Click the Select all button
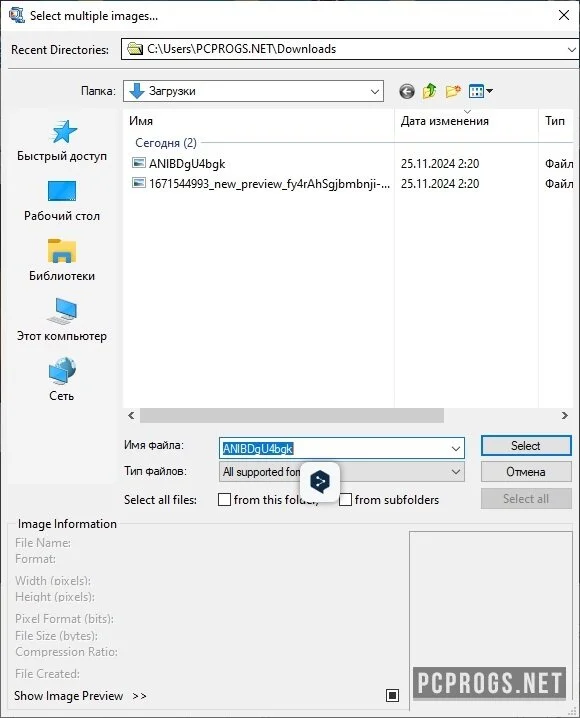Viewport: 580px width, 718px height. point(526,499)
